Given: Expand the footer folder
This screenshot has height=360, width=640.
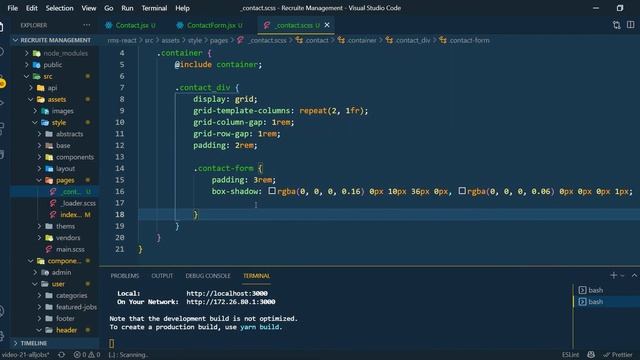Looking at the screenshot, I should point(65,318).
